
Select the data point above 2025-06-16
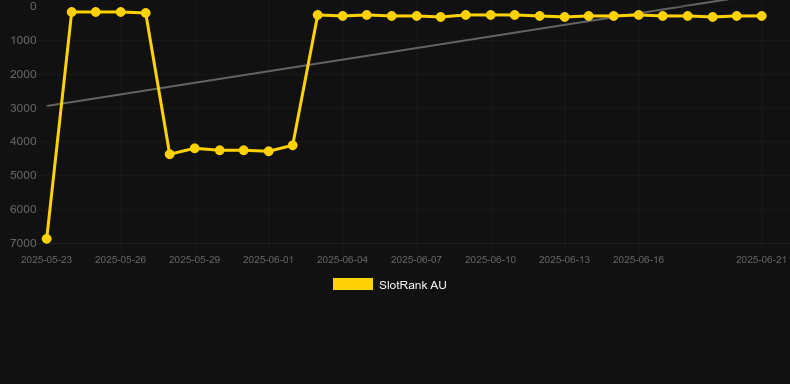pyautogui.click(x=638, y=15)
